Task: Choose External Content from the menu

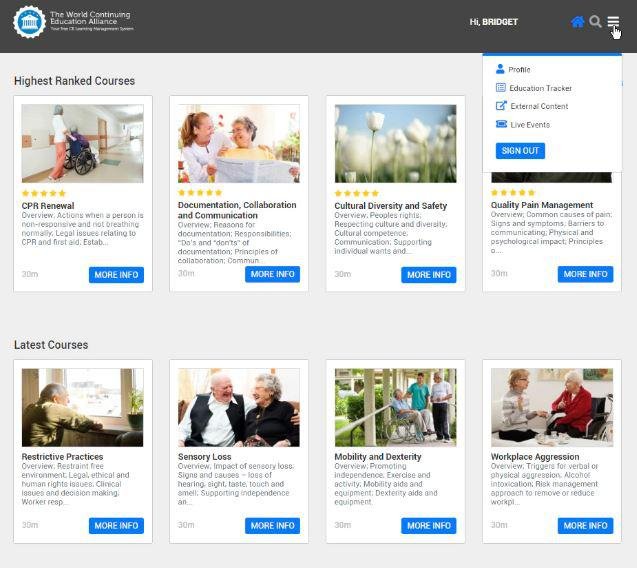Action: pyautogui.click(x=539, y=106)
